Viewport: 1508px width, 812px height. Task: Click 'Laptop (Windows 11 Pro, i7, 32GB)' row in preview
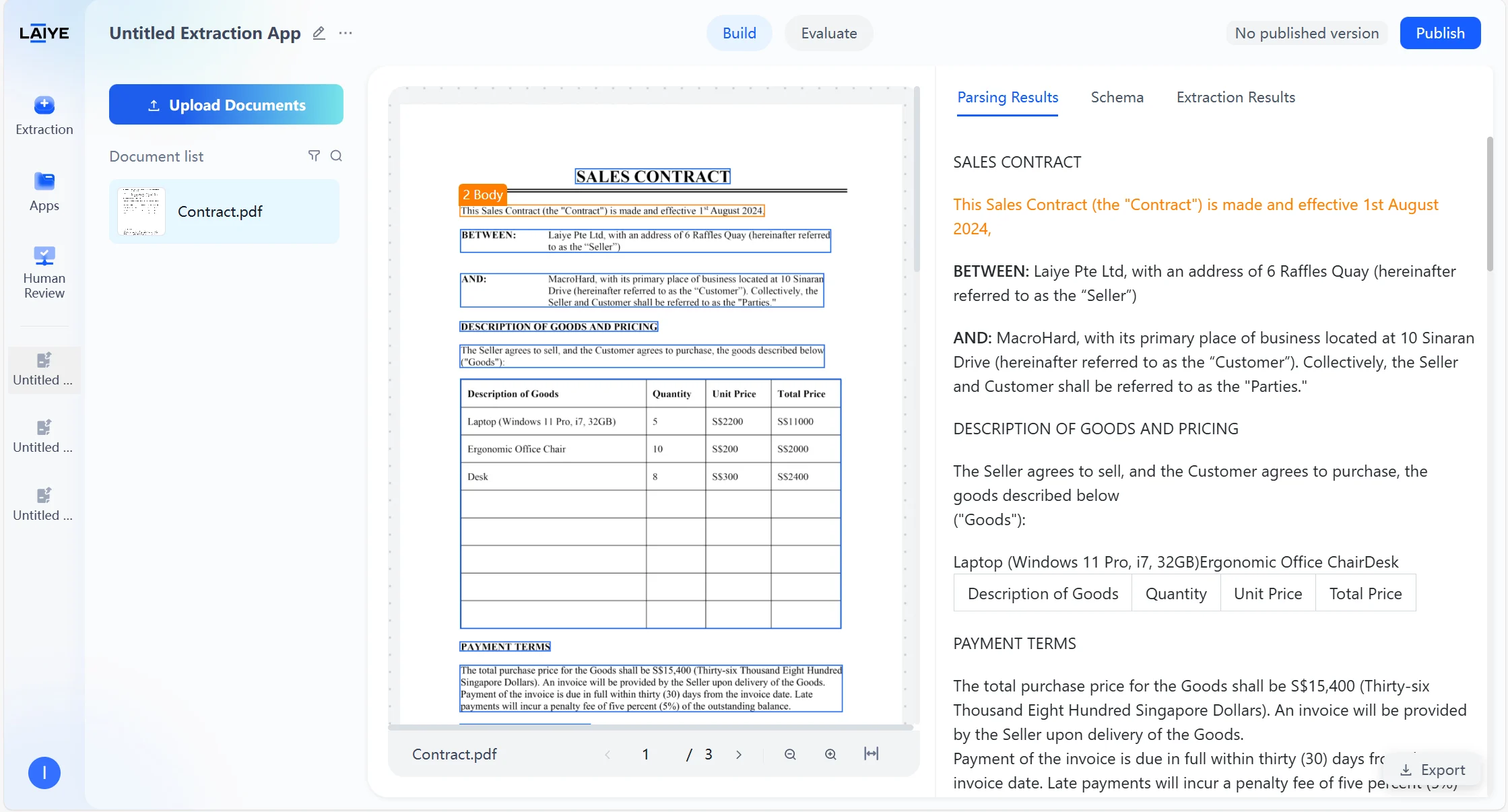(651, 421)
